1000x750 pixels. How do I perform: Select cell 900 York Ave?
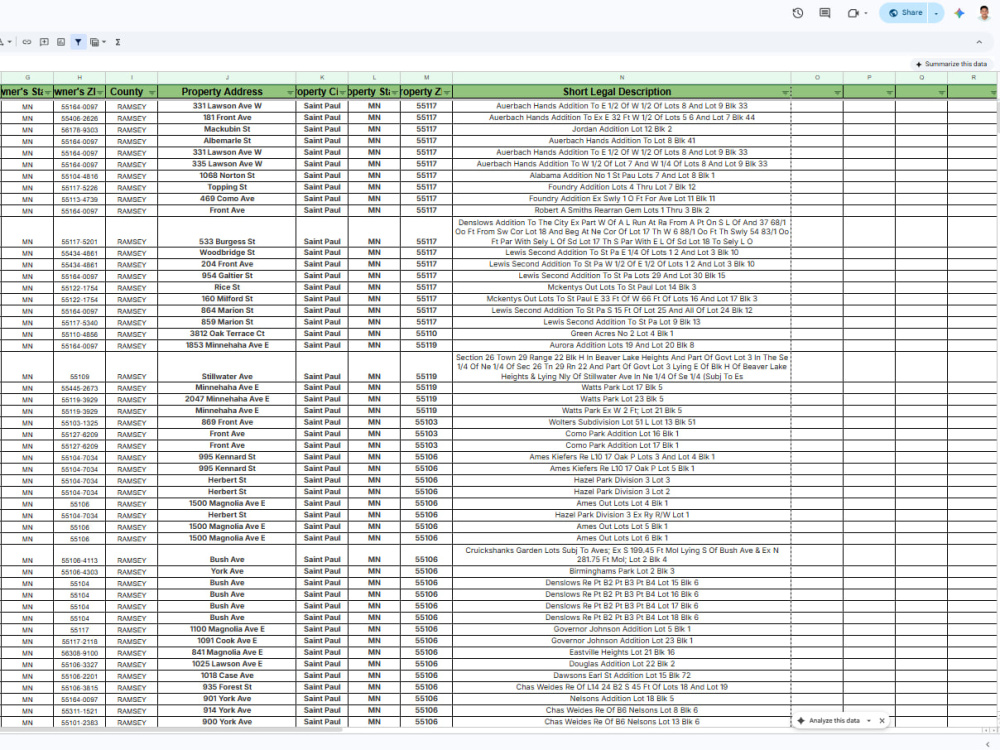(227, 722)
